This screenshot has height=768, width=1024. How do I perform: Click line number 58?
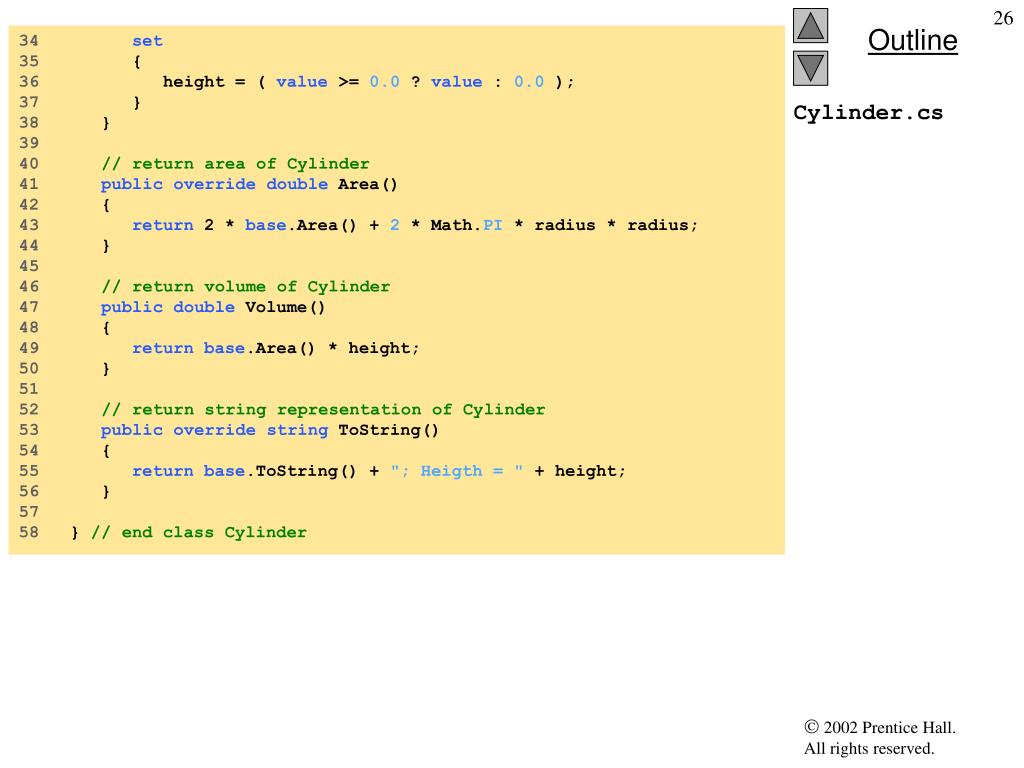(29, 532)
